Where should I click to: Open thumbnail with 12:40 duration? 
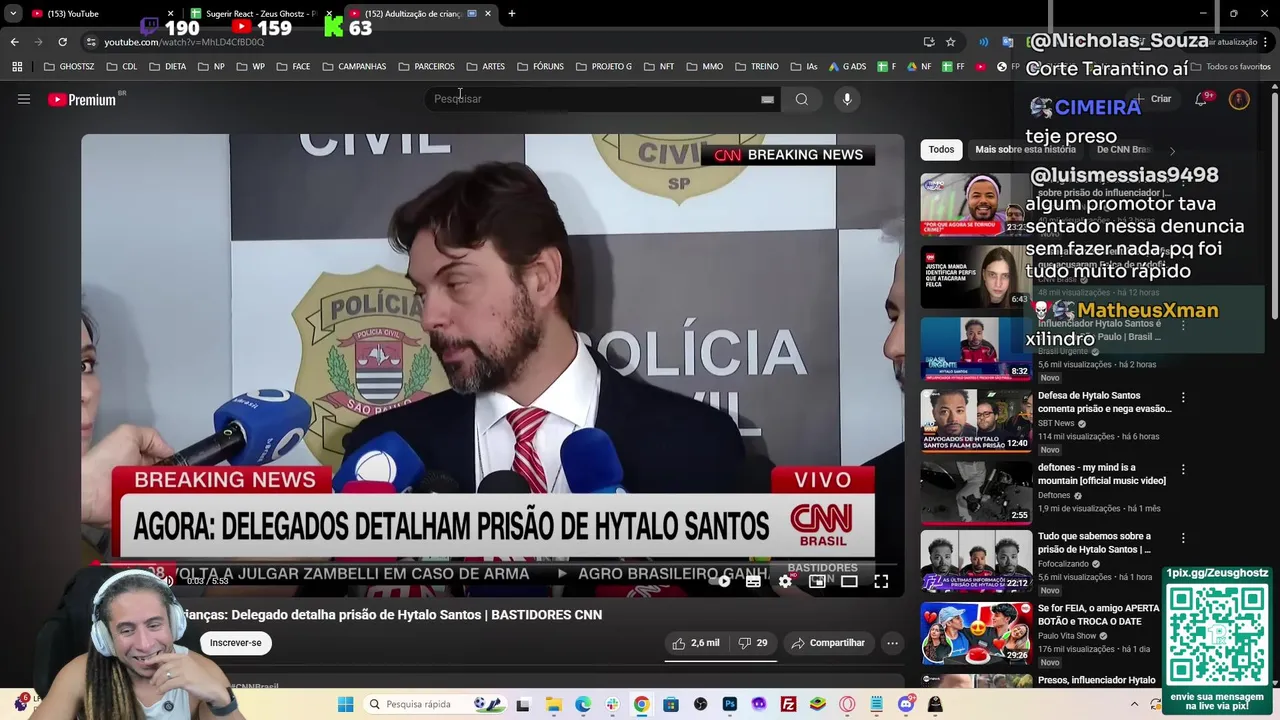tap(976, 421)
